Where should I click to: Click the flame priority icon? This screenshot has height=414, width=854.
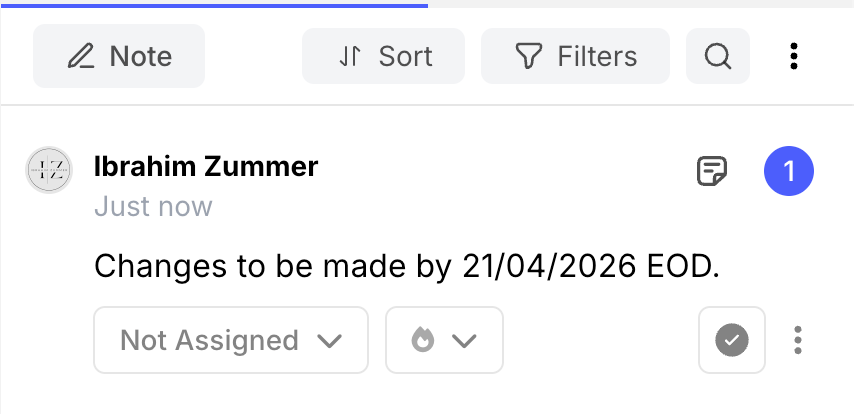pos(423,340)
